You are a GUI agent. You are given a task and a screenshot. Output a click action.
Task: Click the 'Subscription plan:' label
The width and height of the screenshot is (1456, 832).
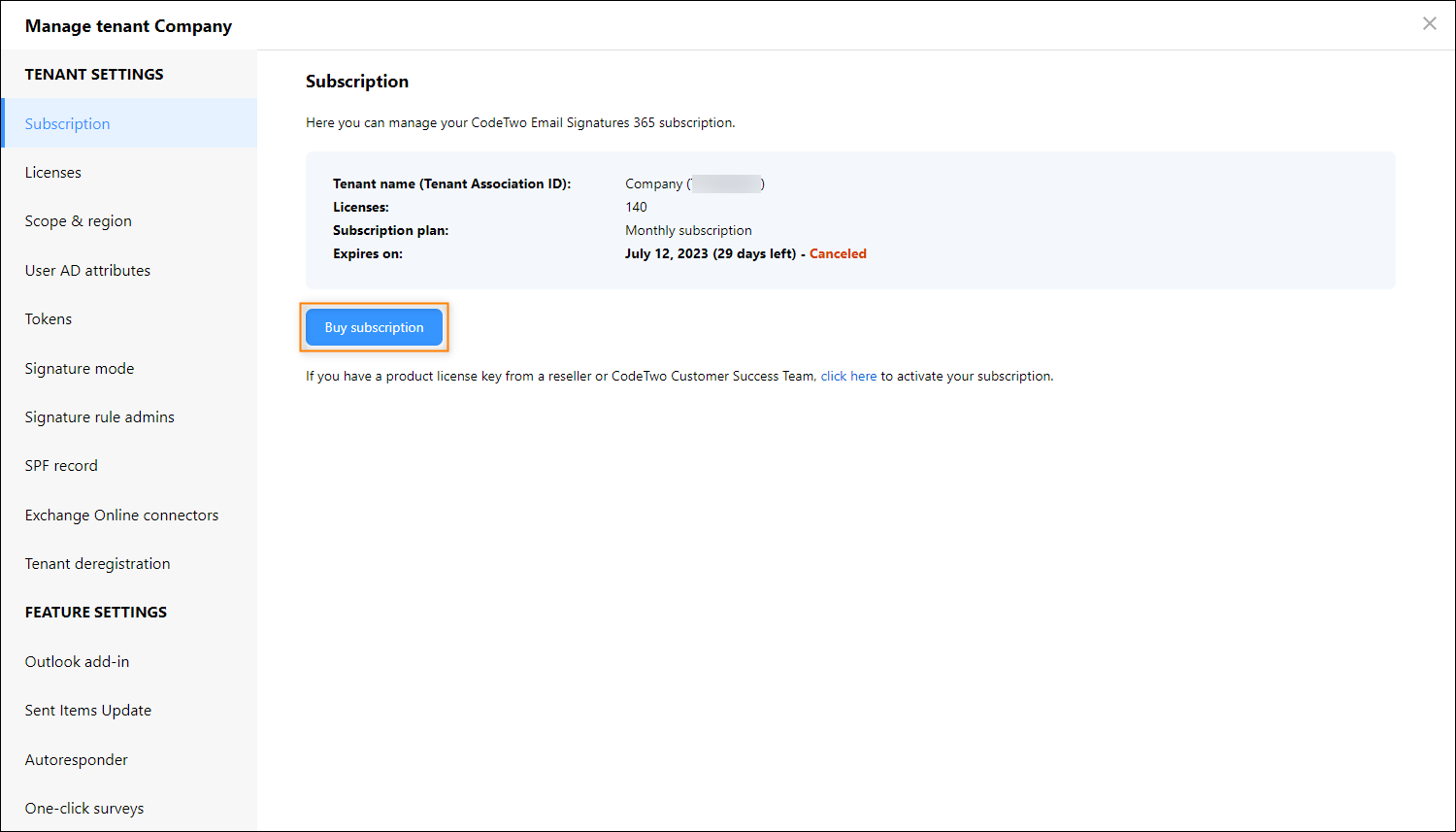[x=390, y=230]
